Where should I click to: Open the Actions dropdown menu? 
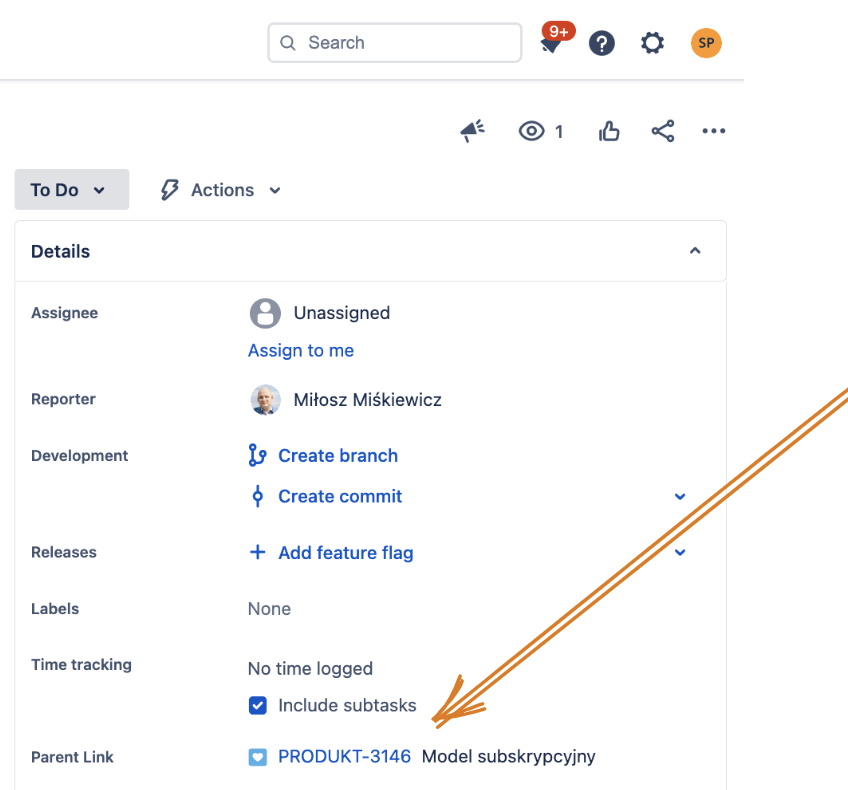pos(222,190)
